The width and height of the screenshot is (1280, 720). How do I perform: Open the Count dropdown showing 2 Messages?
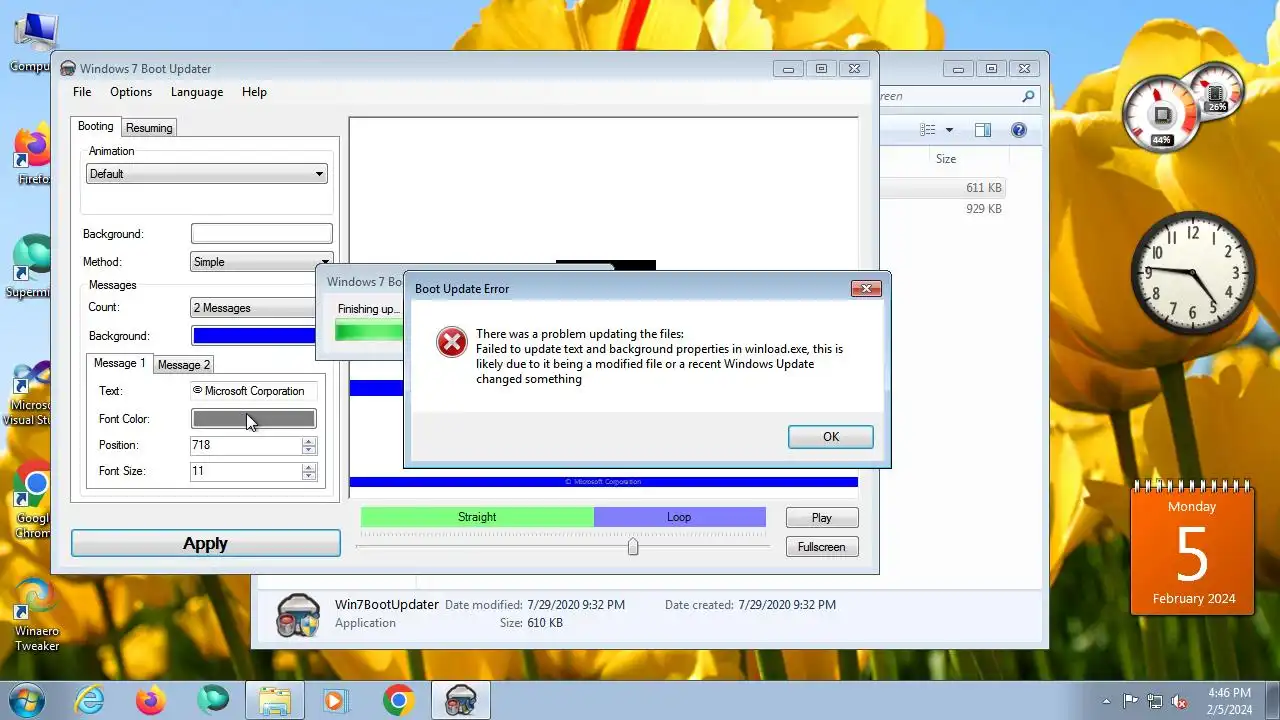(x=254, y=308)
